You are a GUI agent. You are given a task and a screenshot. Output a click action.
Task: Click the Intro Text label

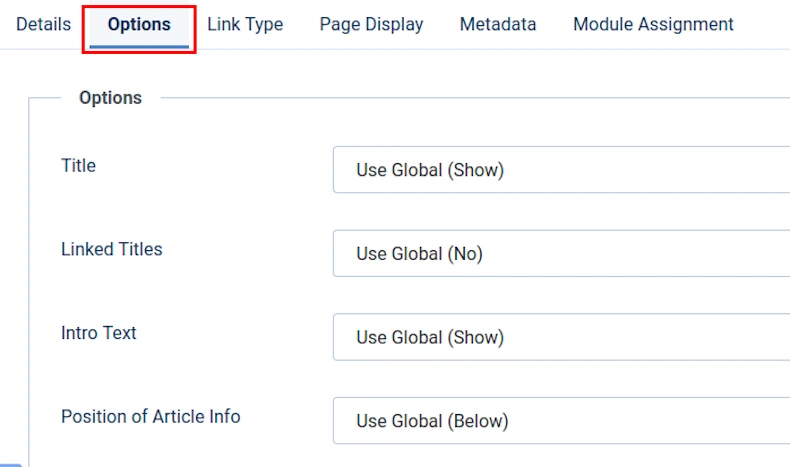point(98,333)
